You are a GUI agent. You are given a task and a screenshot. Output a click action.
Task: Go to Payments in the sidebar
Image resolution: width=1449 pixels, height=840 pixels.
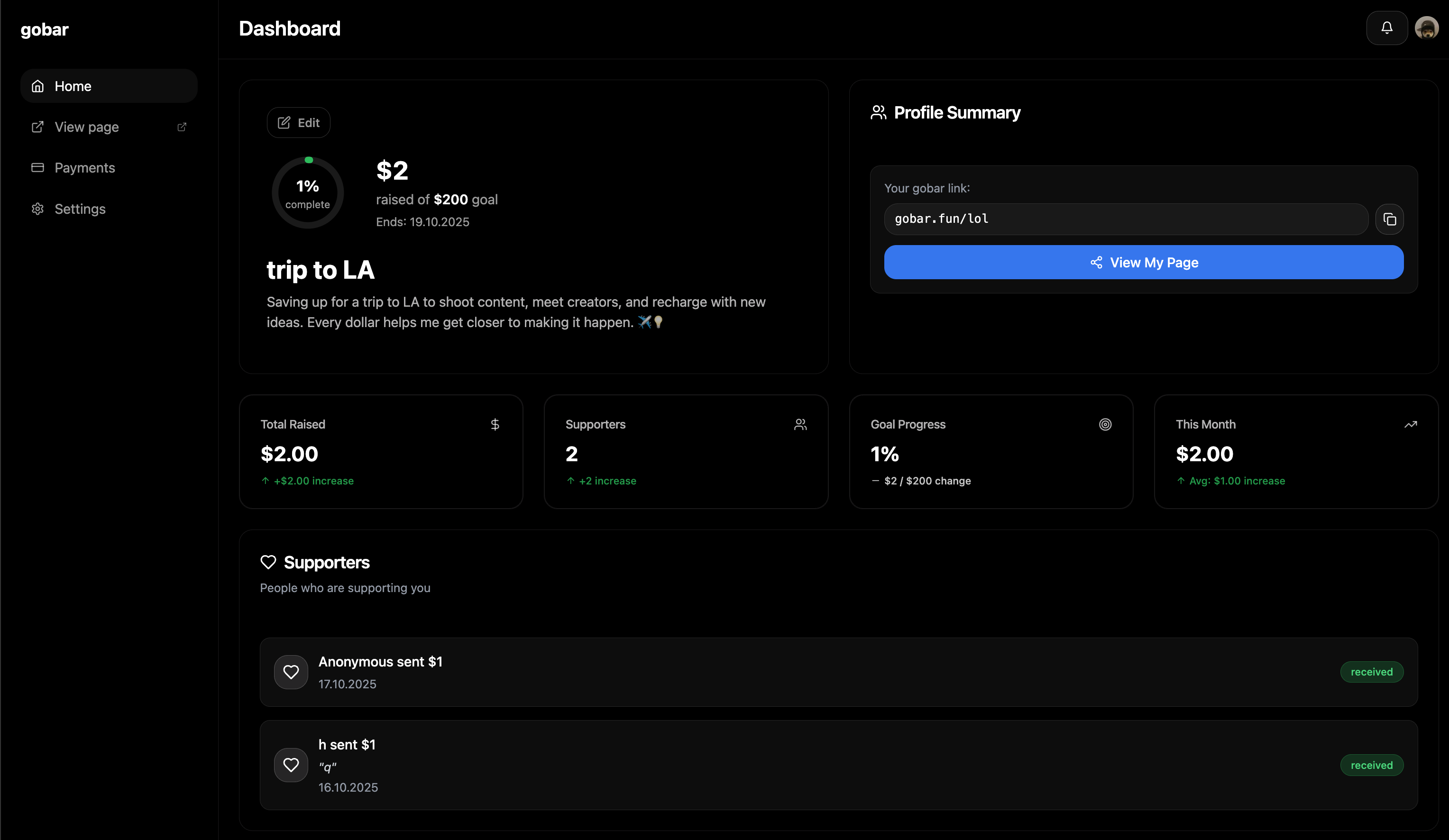tap(84, 168)
